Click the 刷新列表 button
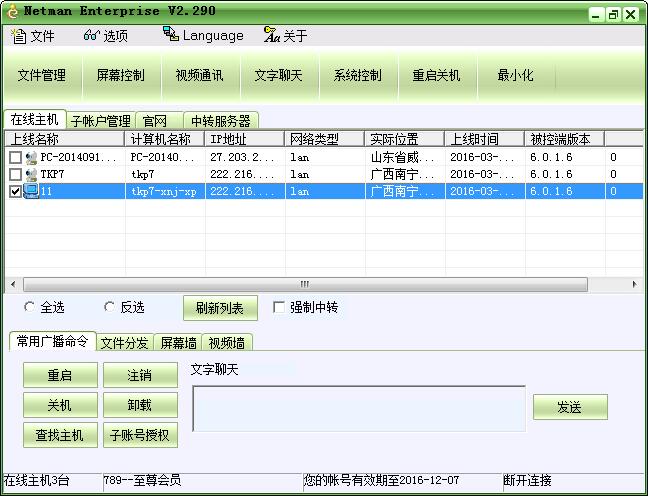648x496 pixels. 220,308
